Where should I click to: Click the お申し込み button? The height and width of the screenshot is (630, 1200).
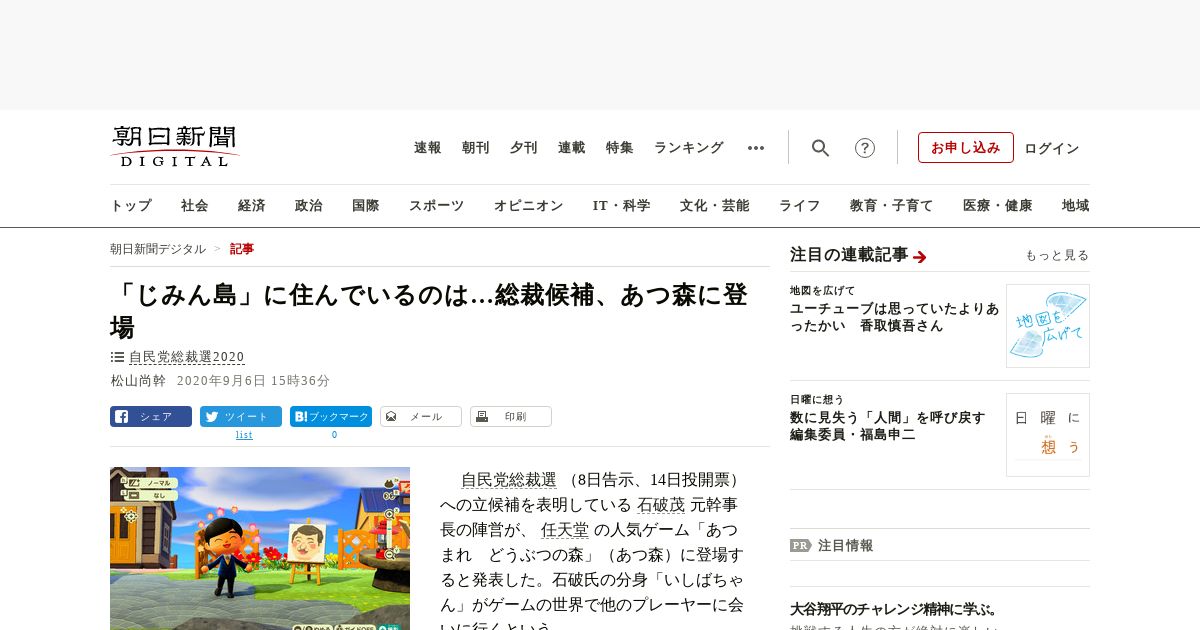click(x=966, y=148)
